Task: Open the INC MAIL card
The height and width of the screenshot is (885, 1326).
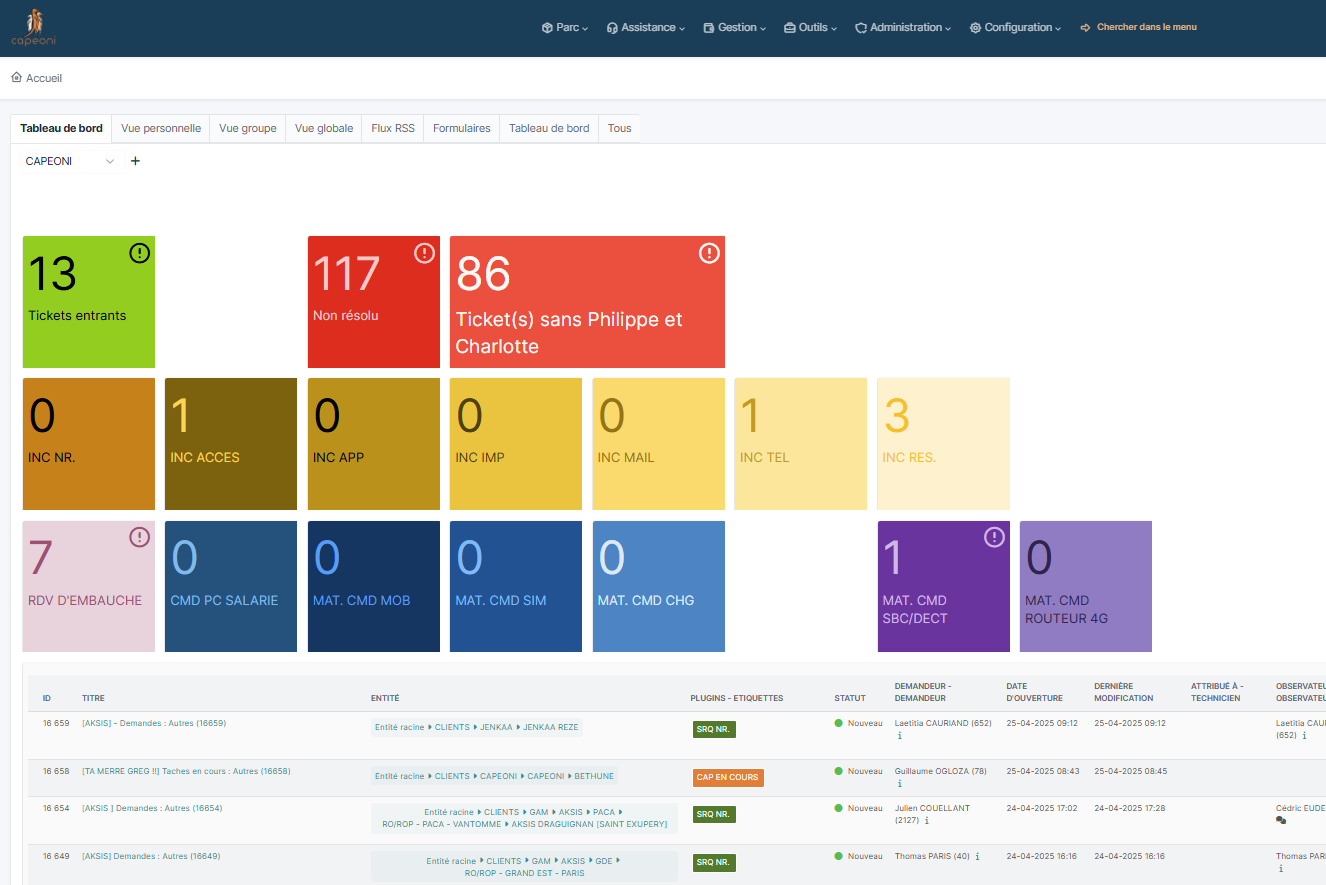Action: (659, 444)
